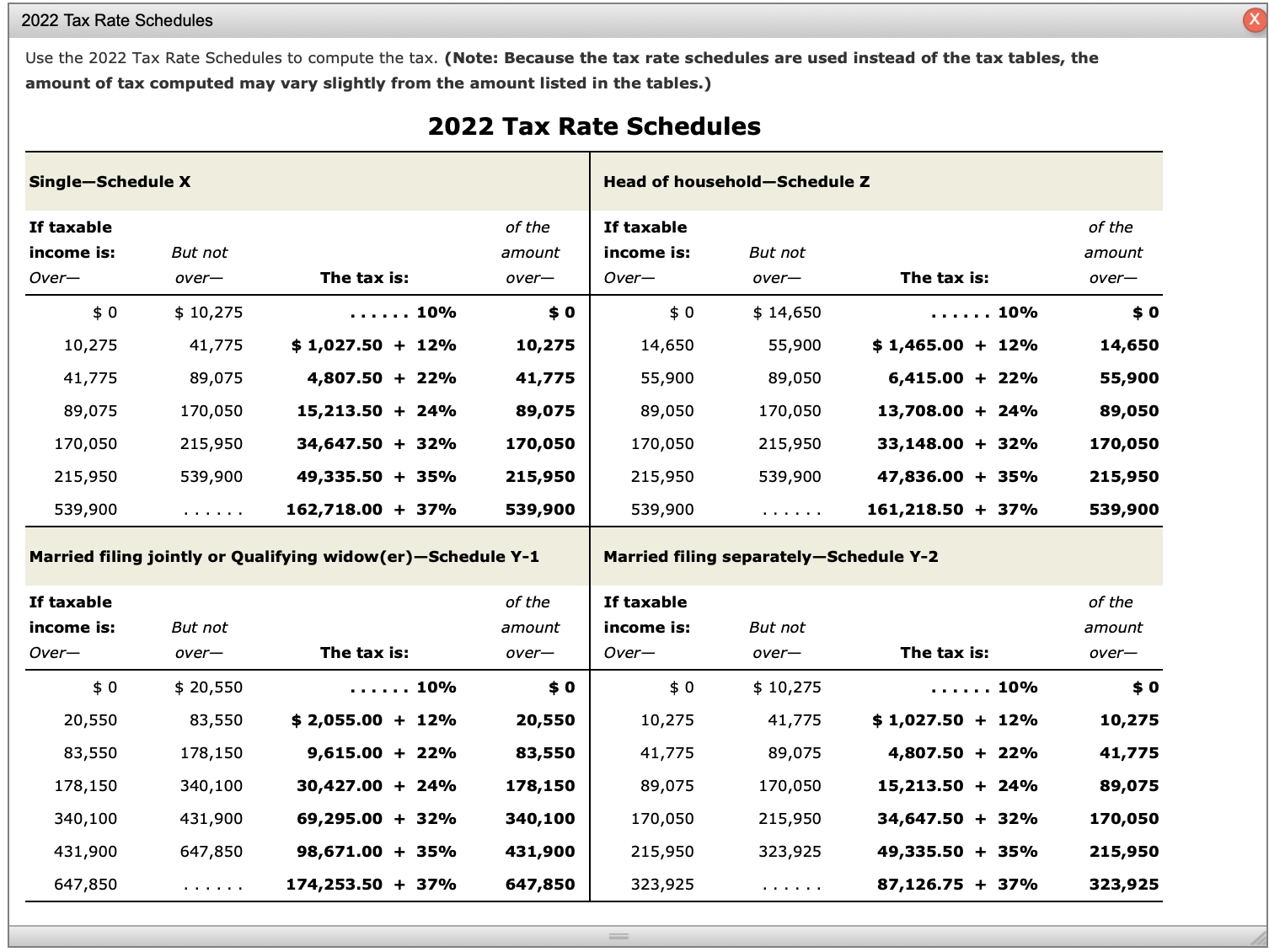Viewport: 1269px width, 952px height.
Task: Click the tax amount '9,615.00' in Schedule Y-1
Action: pyautogui.click(x=345, y=753)
